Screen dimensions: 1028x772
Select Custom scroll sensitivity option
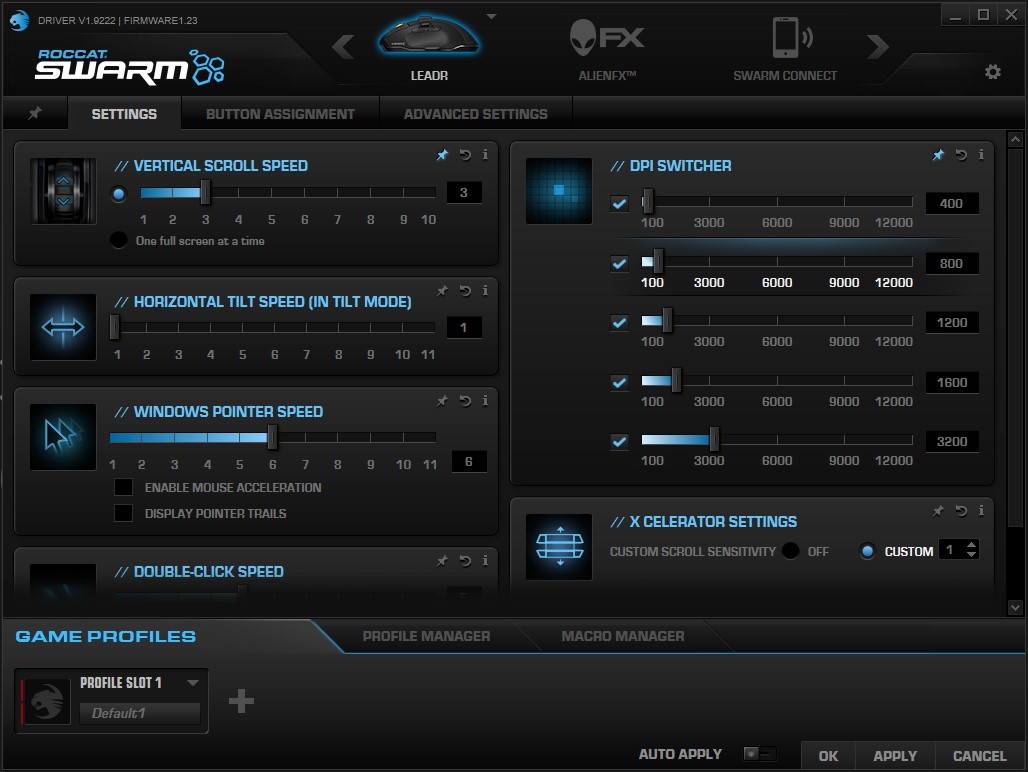(x=867, y=551)
